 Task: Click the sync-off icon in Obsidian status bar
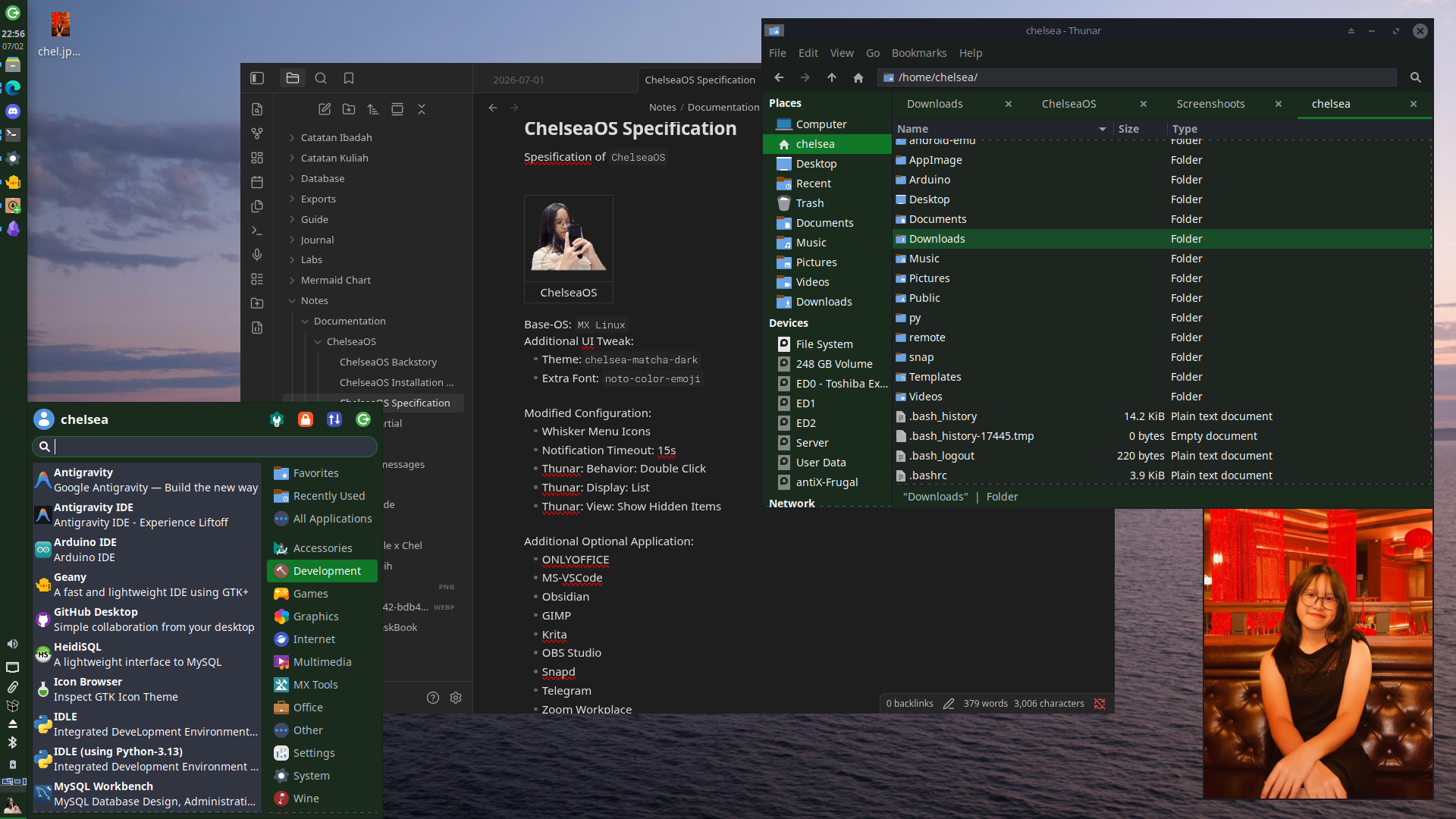[1100, 704]
